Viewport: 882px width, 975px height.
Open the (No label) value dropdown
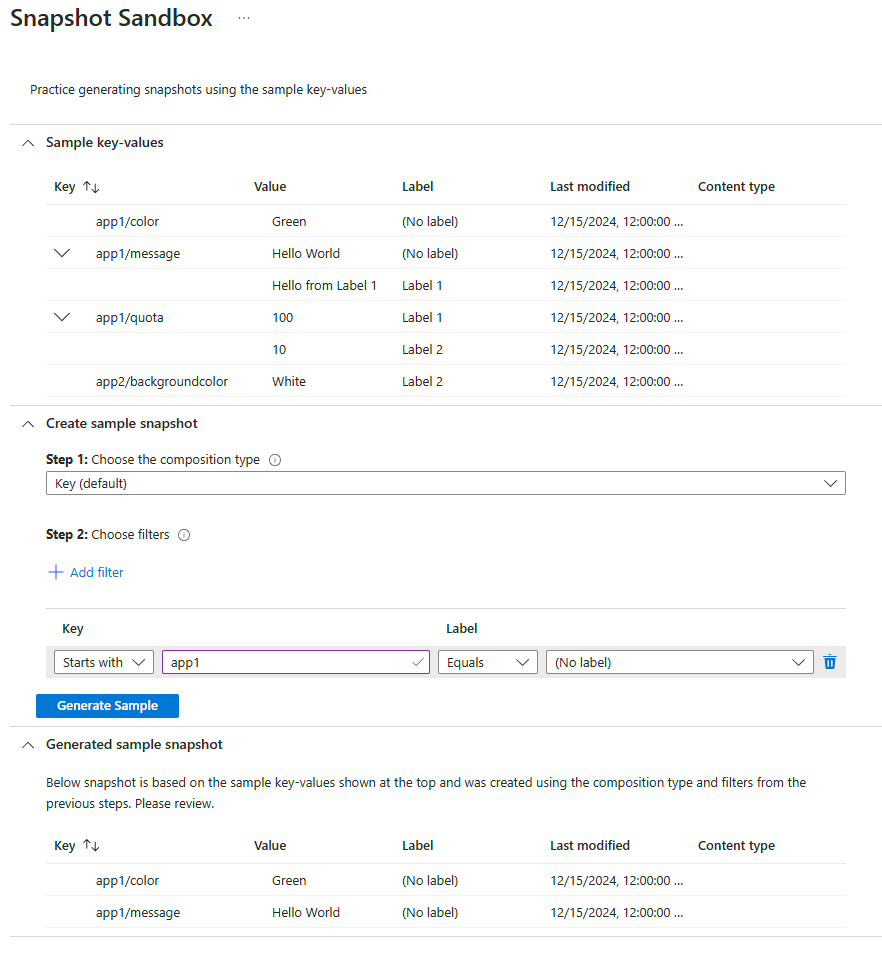click(679, 662)
